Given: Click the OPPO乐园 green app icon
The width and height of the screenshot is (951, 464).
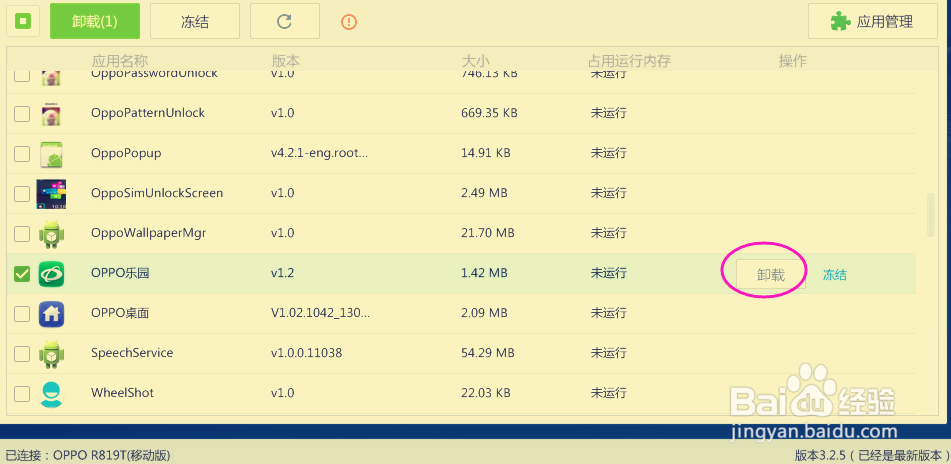Looking at the screenshot, I should (52, 274).
